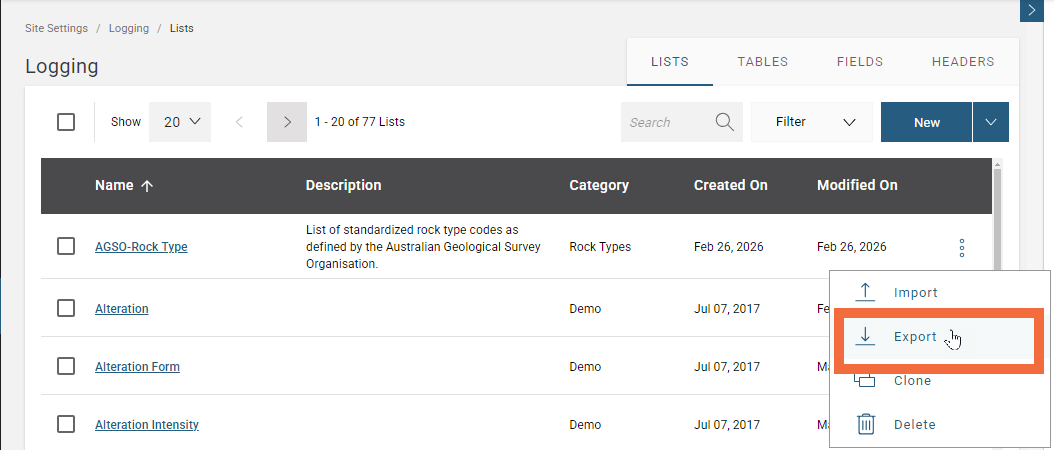
Task: Click the New button
Action: (x=926, y=122)
